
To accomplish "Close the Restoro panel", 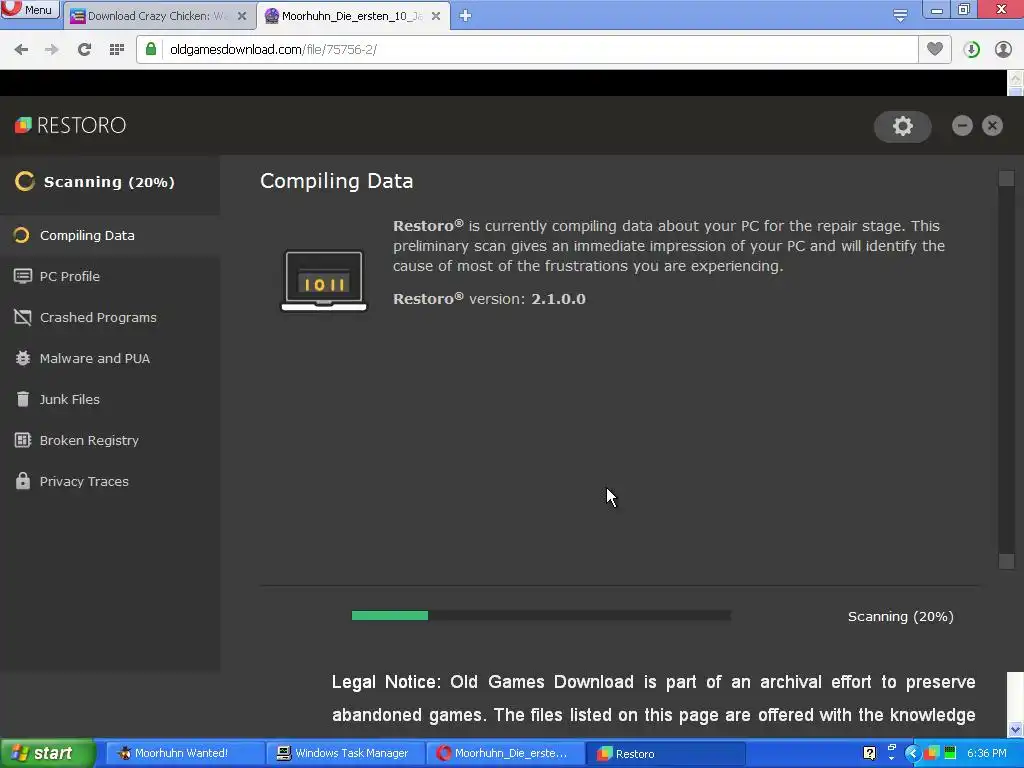I will 992,125.
